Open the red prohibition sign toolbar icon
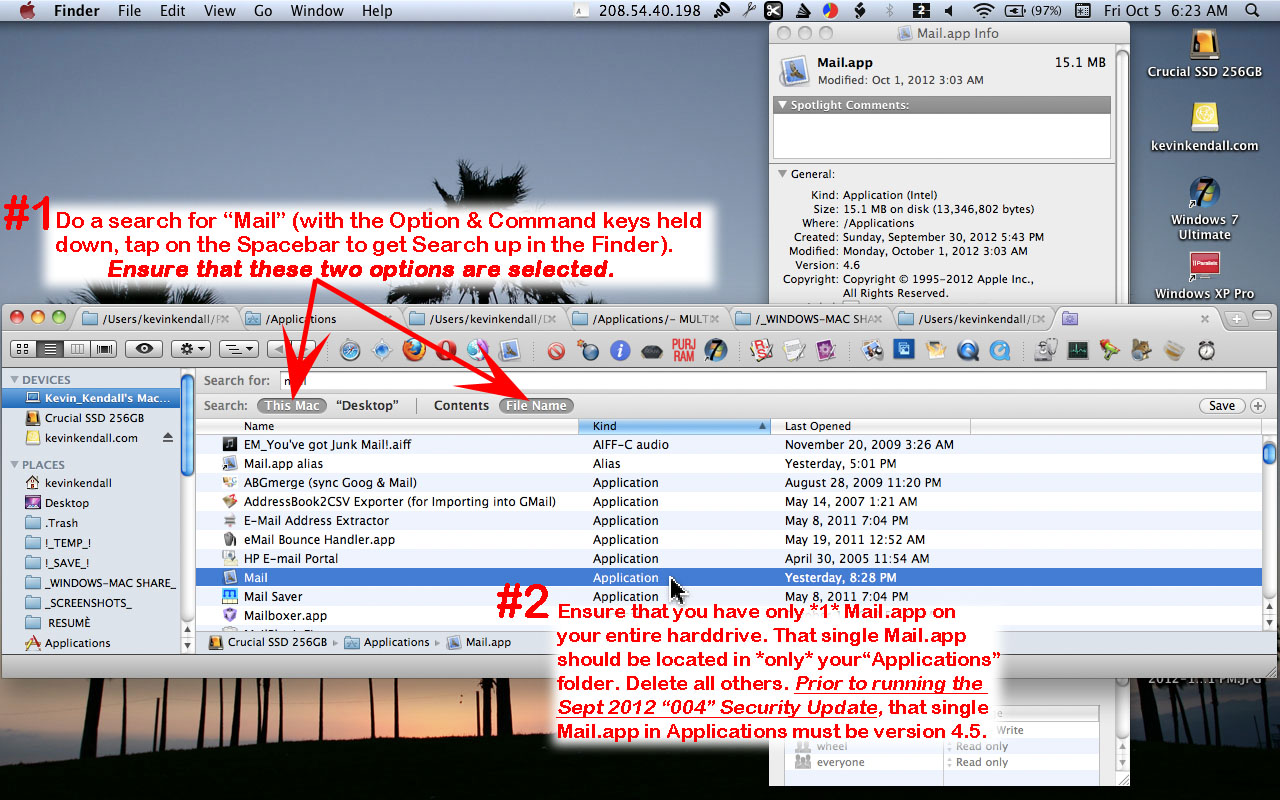 click(x=556, y=350)
